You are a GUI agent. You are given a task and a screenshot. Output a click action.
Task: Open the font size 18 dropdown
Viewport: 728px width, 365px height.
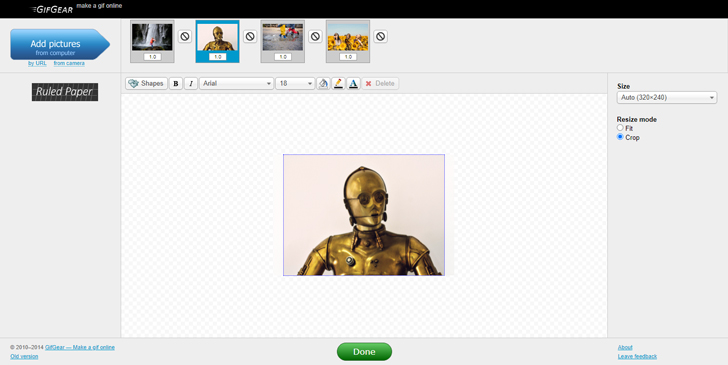click(295, 84)
